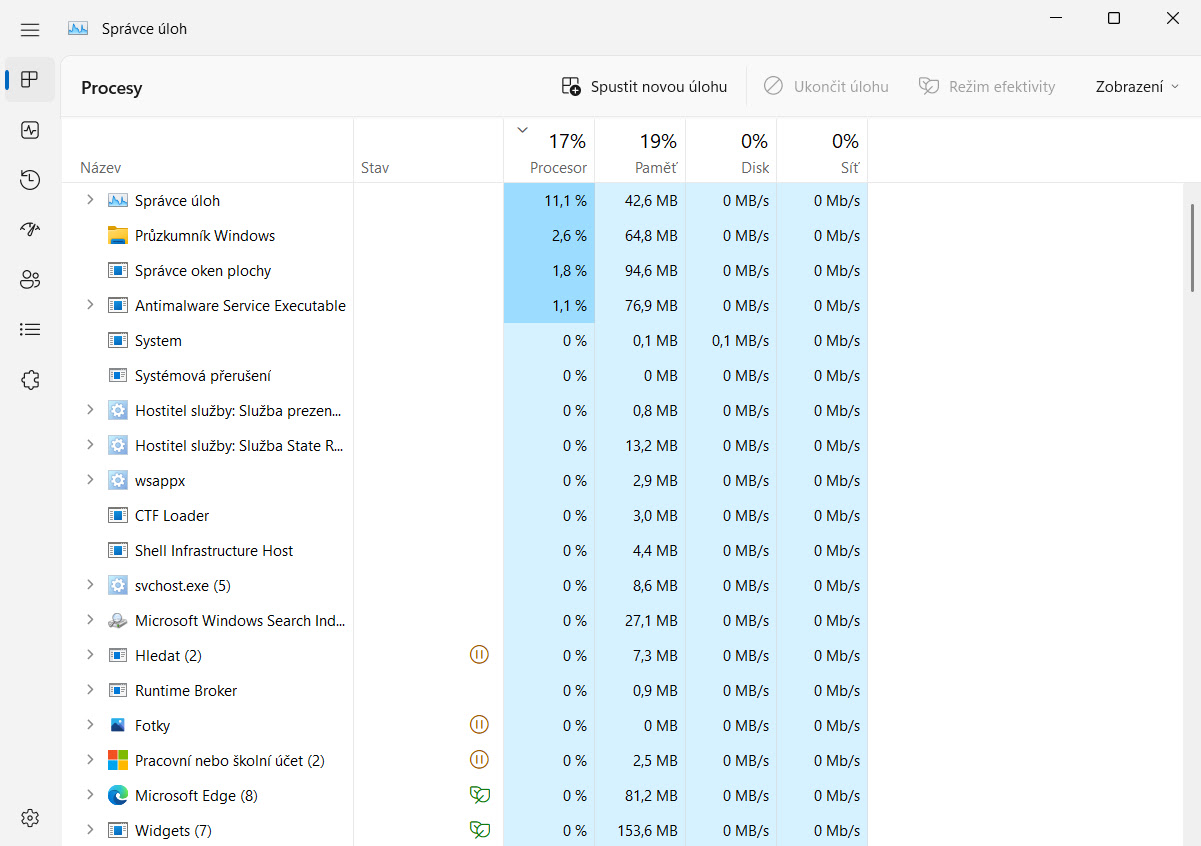
Task: Click the Fotky app icon
Action: pos(118,726)
